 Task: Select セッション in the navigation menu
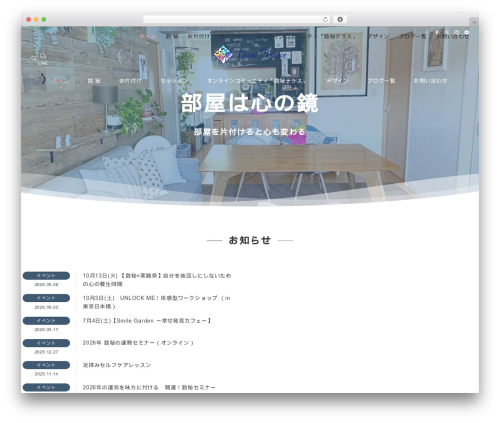[x=174, y=81]
